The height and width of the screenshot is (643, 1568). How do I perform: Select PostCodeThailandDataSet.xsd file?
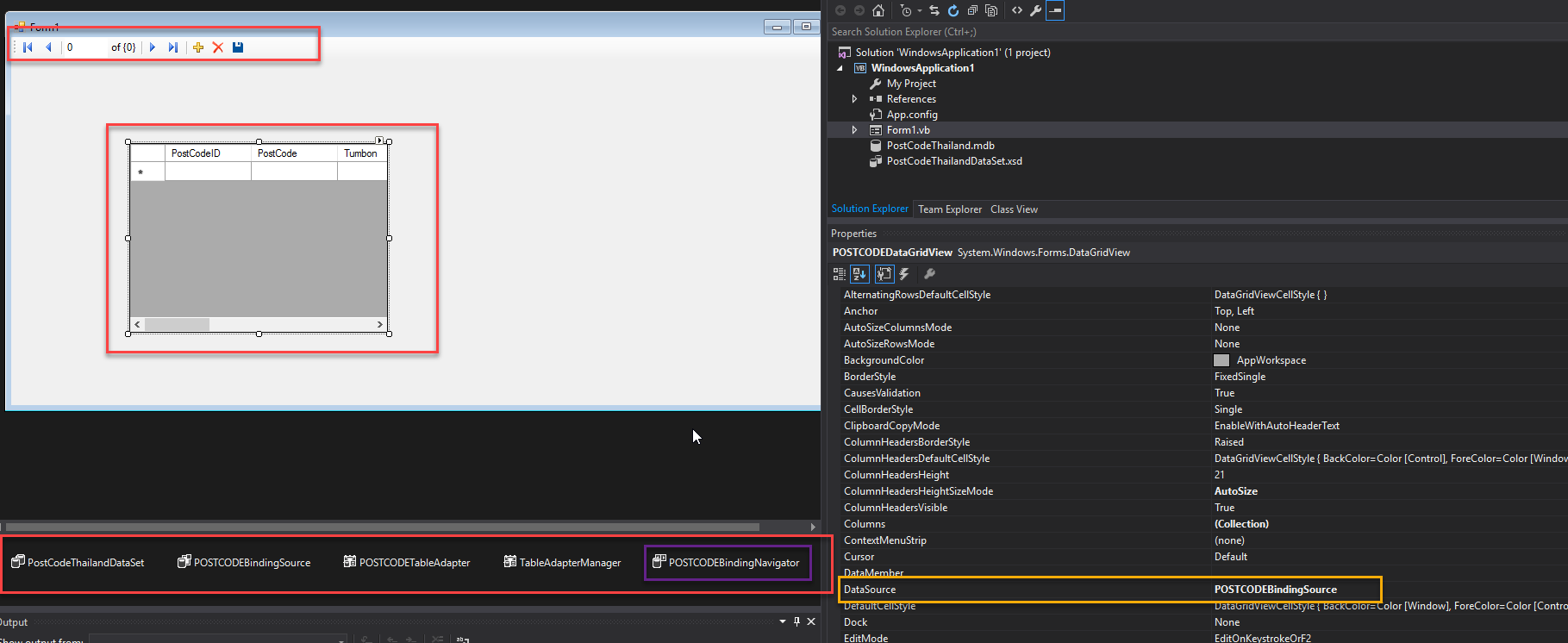[954, 161]
